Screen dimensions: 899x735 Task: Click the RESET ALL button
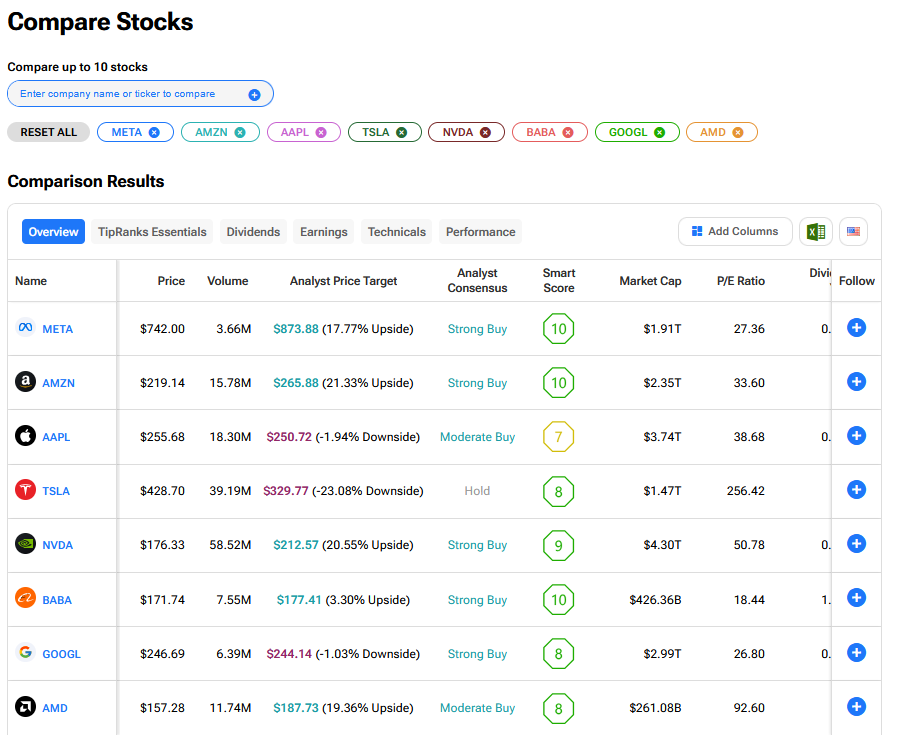click(49, 132)
